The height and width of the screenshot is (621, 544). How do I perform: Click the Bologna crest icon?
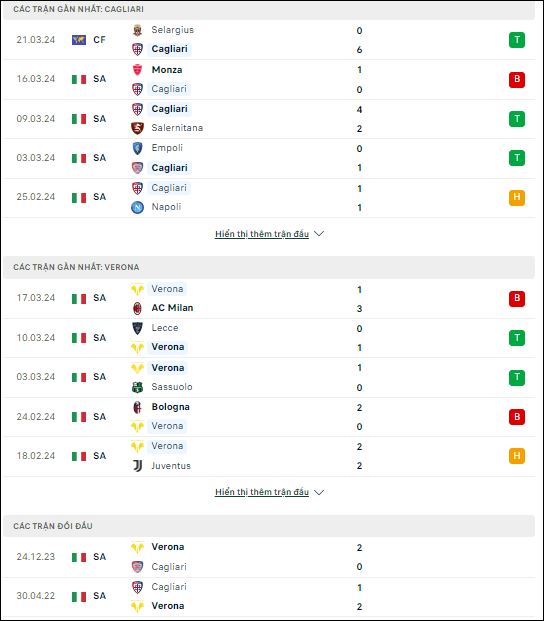click(137, 407)
